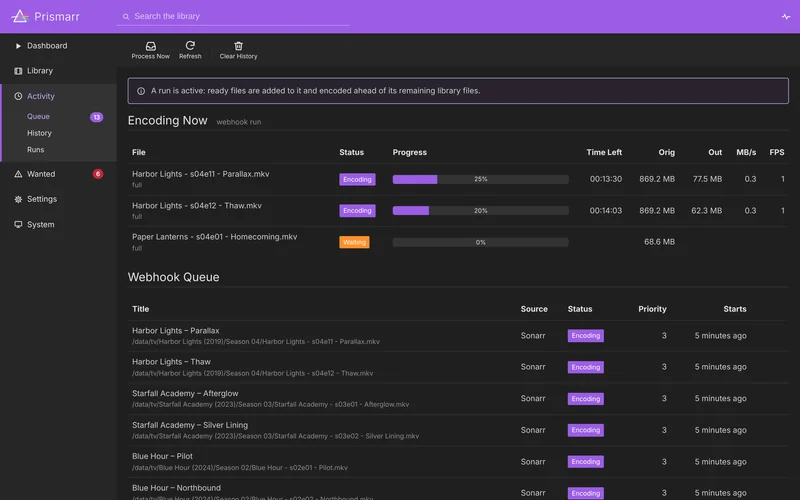The height and width of the screenshot is (500, 800).
Task: Click the Time Left column header
Action: click(604, 152)
